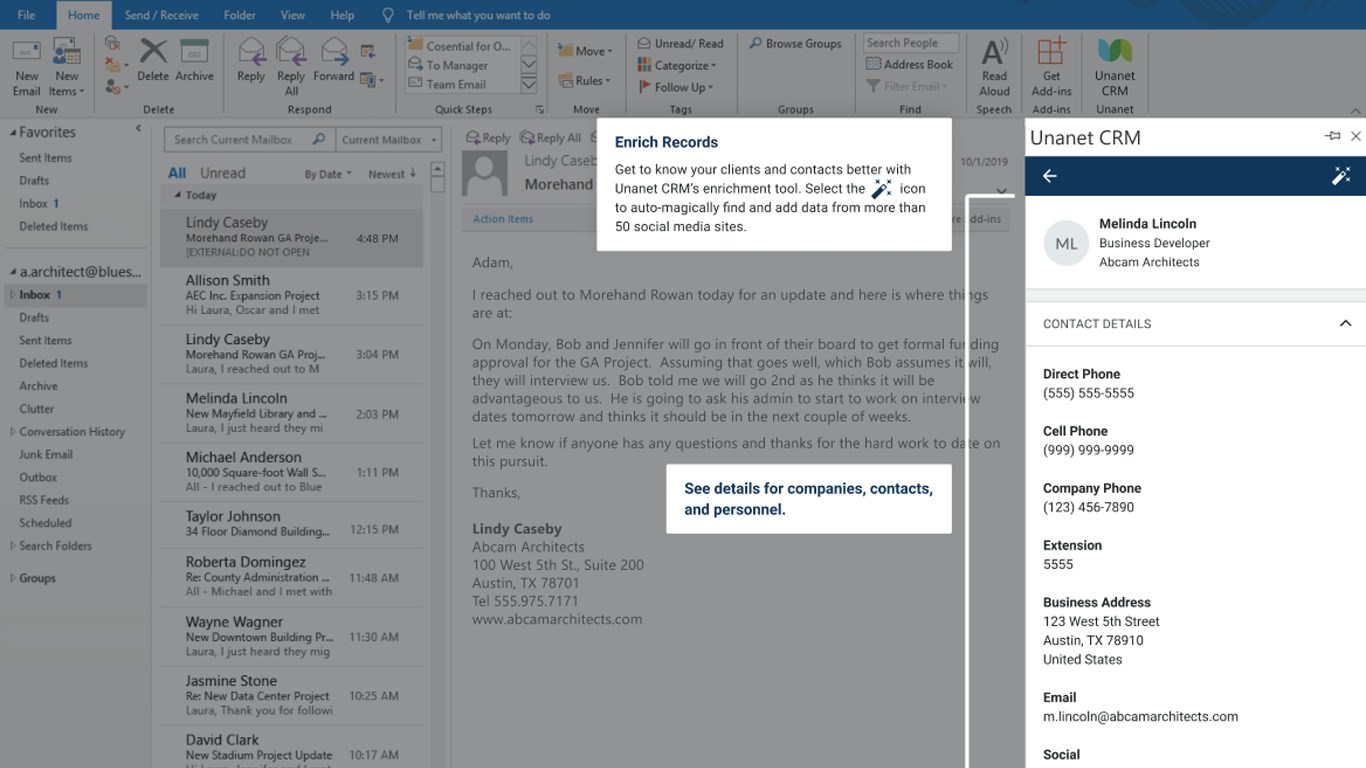
Task: Select the To Manager quick step
Action: [463, 65]
